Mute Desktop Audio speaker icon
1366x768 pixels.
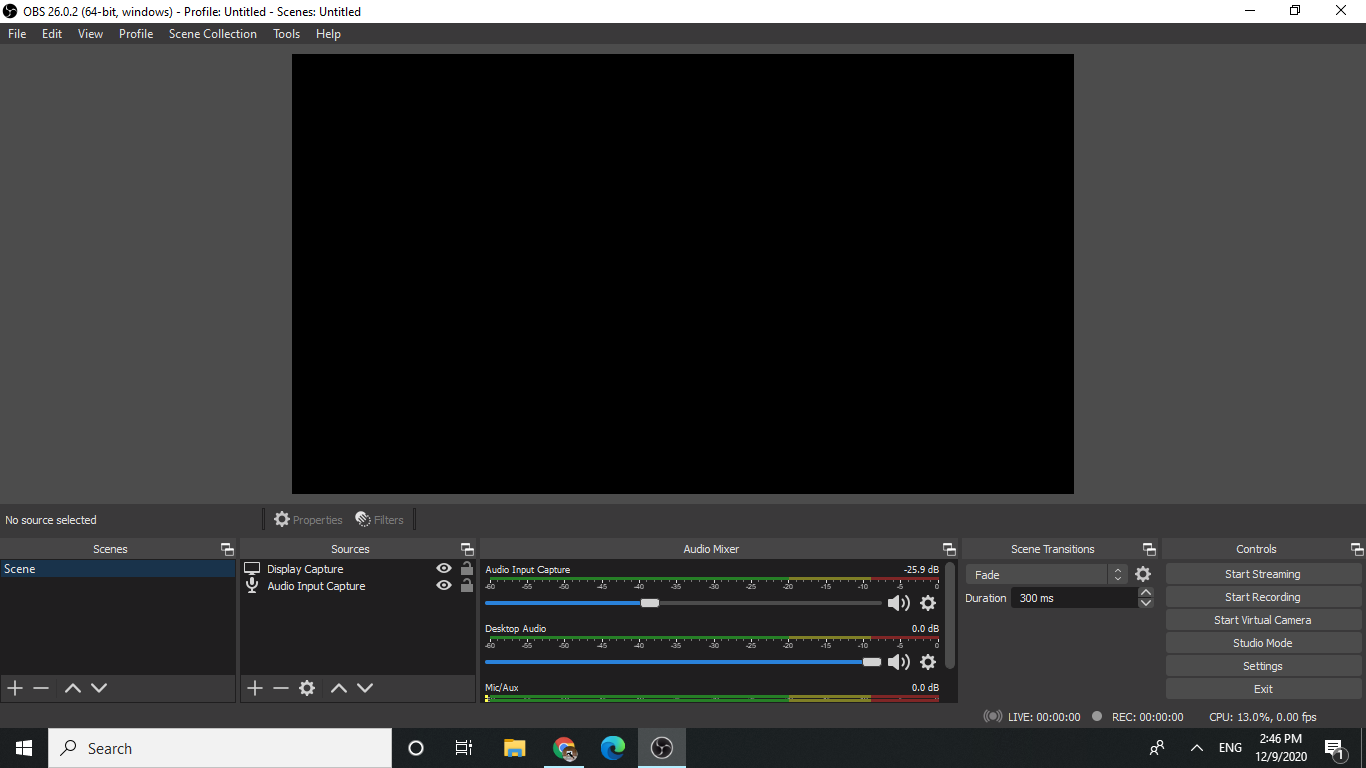[x=898, y=662]
